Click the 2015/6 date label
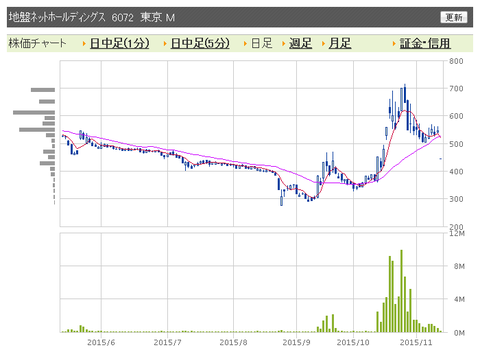The width and height of the screenshot is (480, 363). click(x=101, y=342)
